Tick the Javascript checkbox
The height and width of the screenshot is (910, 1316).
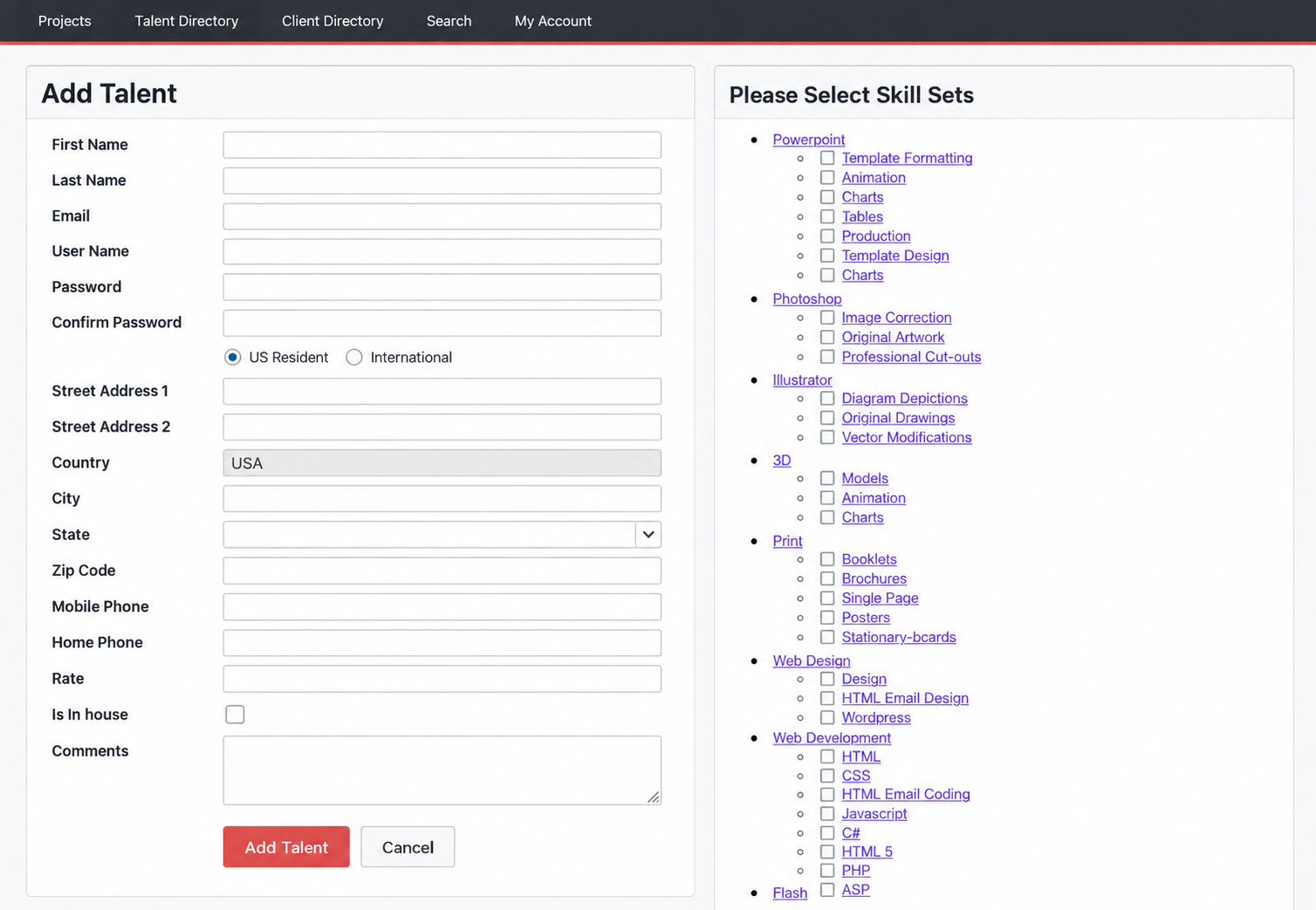827,813
